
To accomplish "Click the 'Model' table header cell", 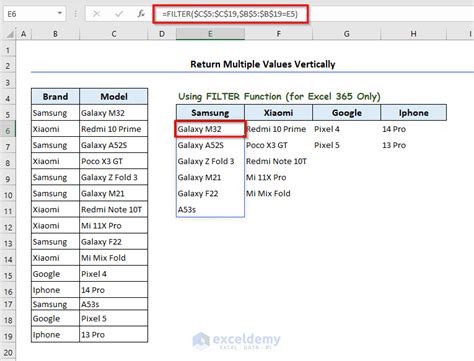I will [114, 97].
